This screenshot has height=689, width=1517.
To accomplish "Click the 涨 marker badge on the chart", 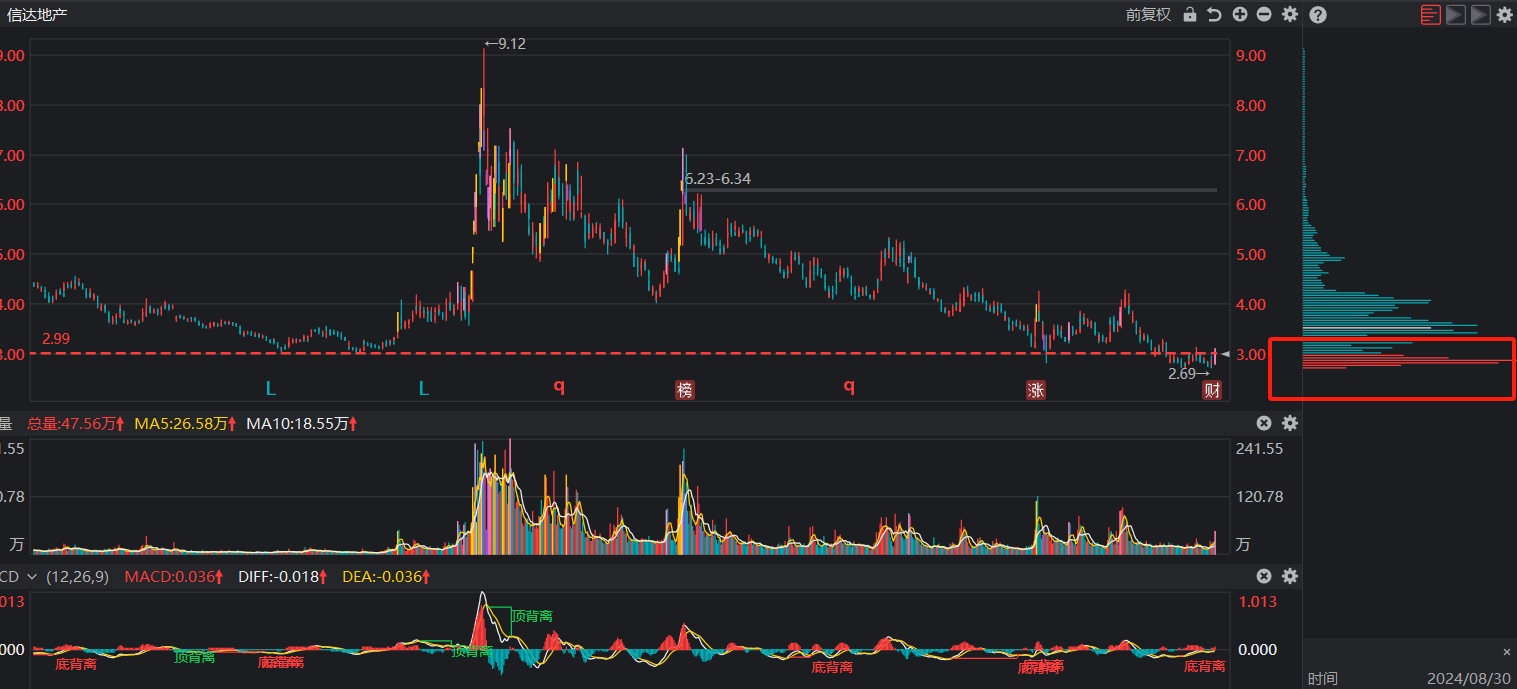I will pyautogui.click(x=1036, y=390).
